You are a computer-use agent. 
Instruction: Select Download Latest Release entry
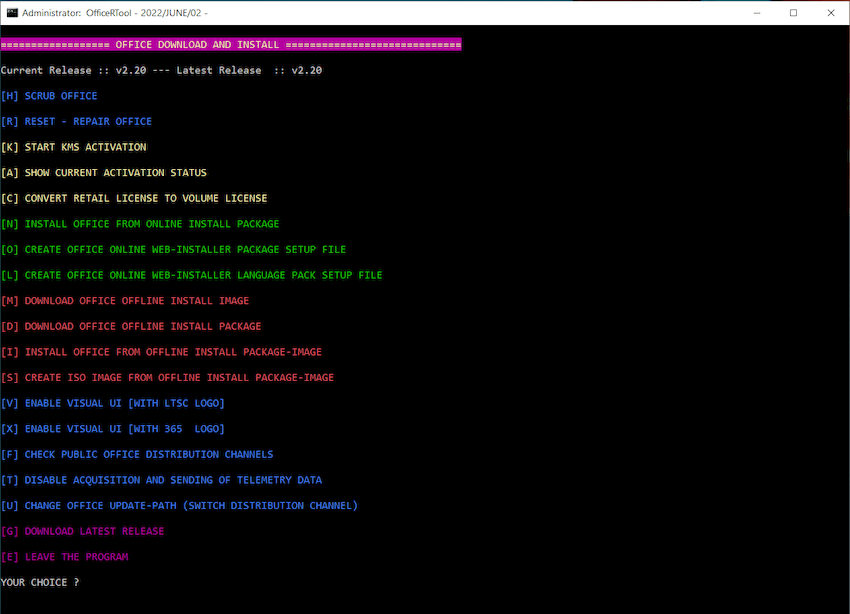point(83,531)
